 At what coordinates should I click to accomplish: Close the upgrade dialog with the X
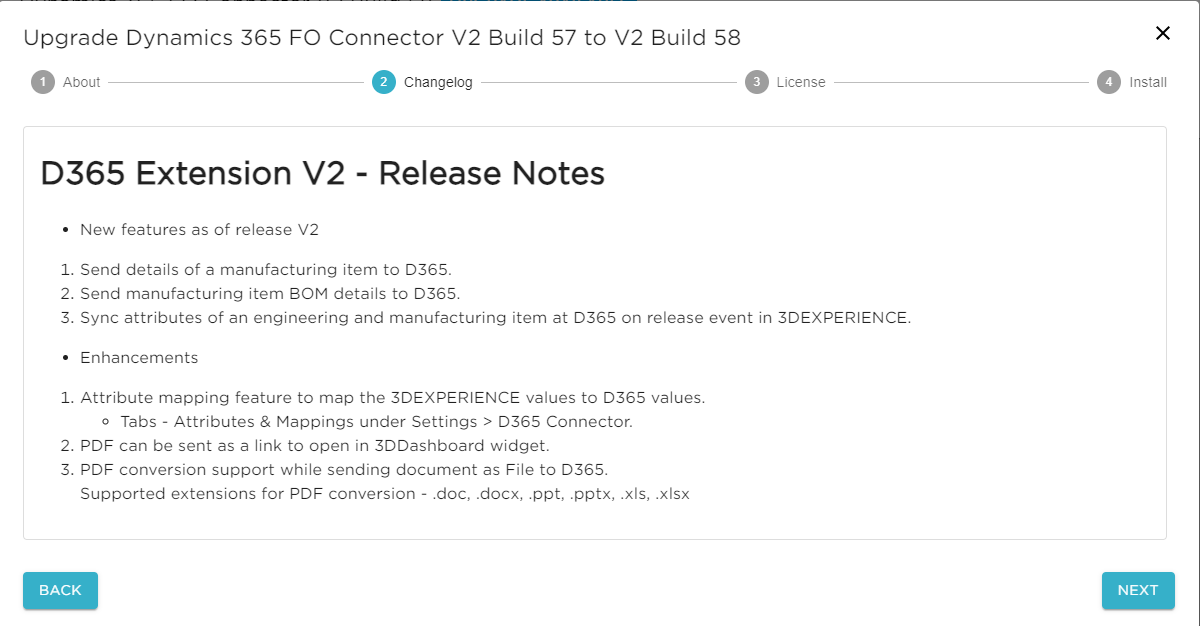pos(1162,33)
